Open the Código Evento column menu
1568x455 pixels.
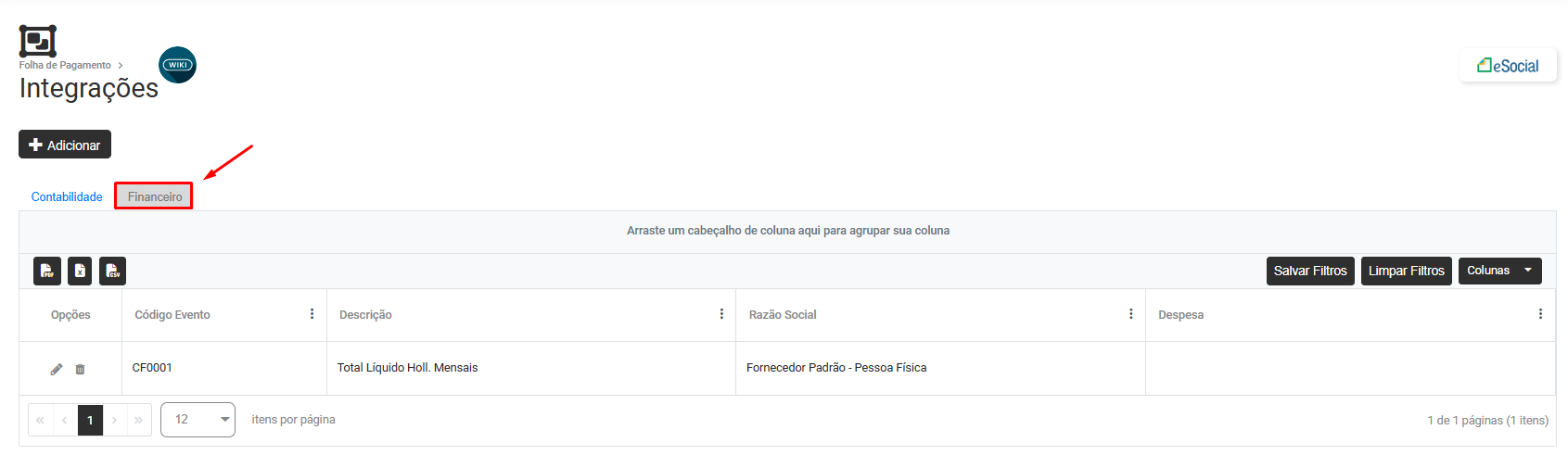click(312, 314)
